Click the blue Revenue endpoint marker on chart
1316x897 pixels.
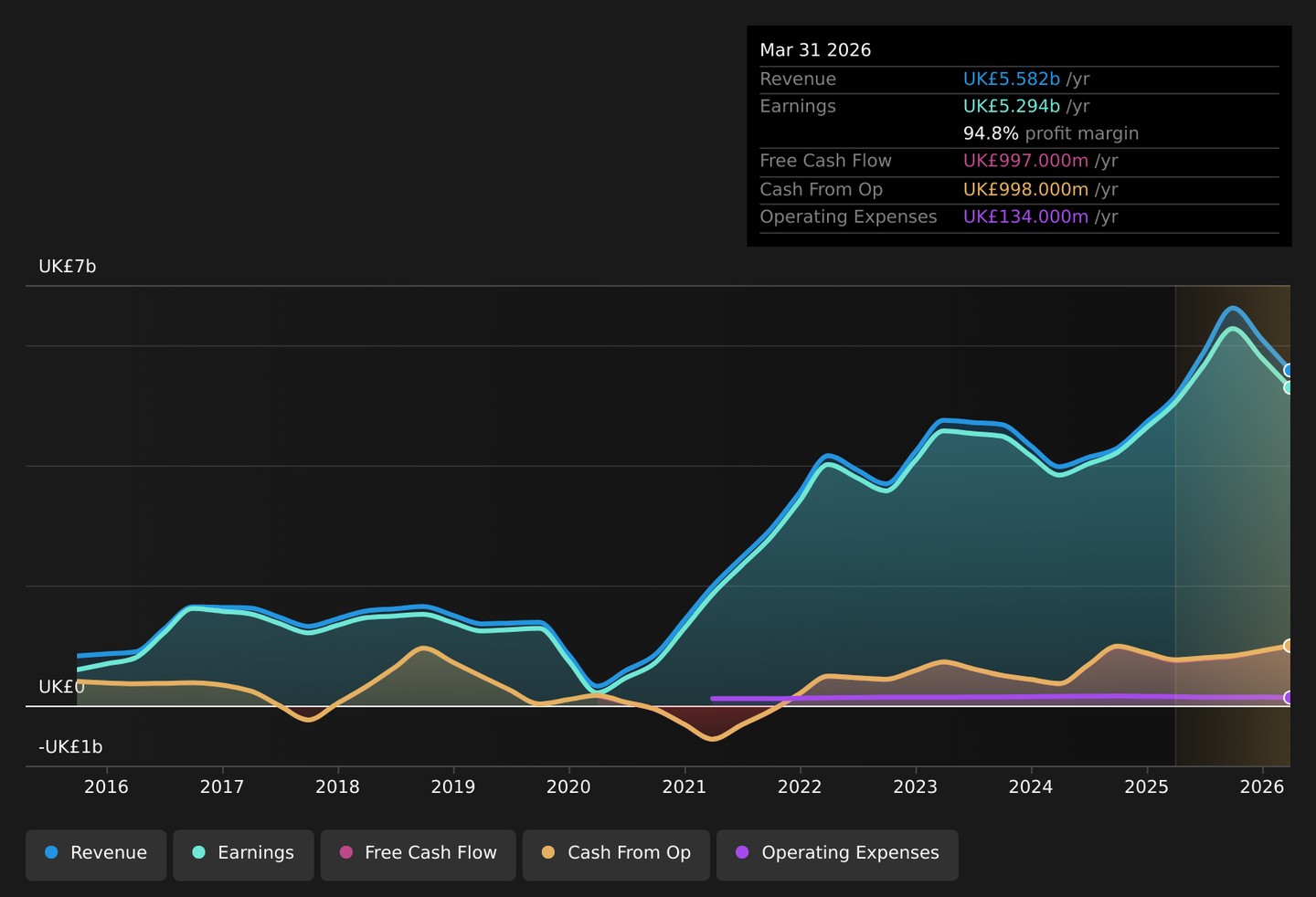(1289, 370)
